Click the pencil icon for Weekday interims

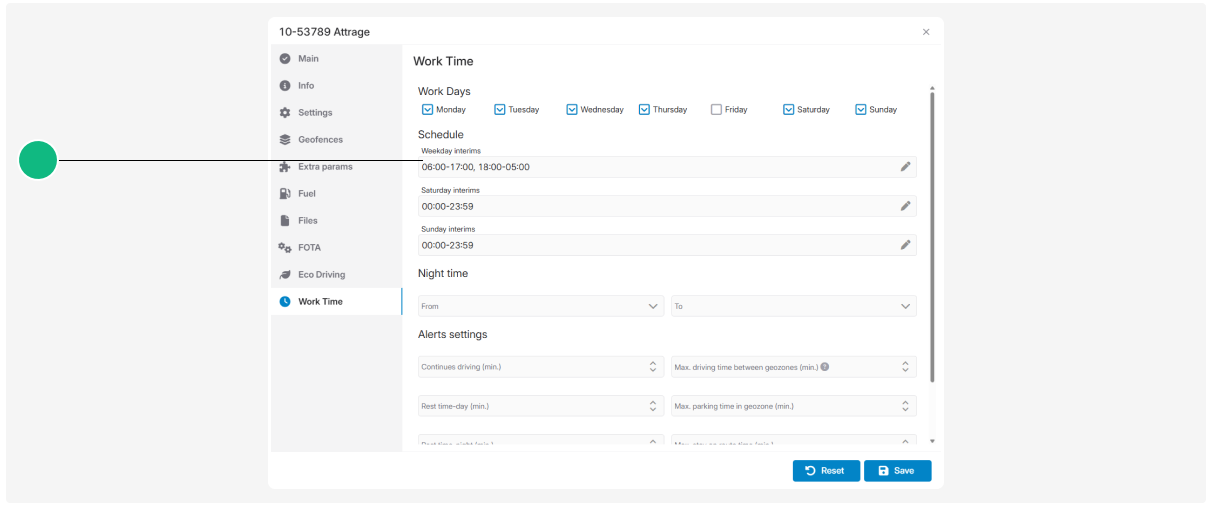click(905, 167)
